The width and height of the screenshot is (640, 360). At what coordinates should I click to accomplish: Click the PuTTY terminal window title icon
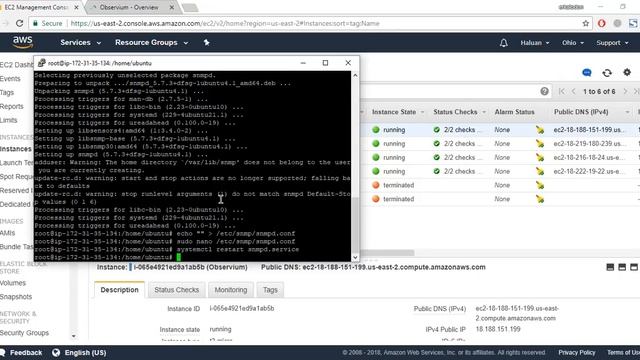41,63
